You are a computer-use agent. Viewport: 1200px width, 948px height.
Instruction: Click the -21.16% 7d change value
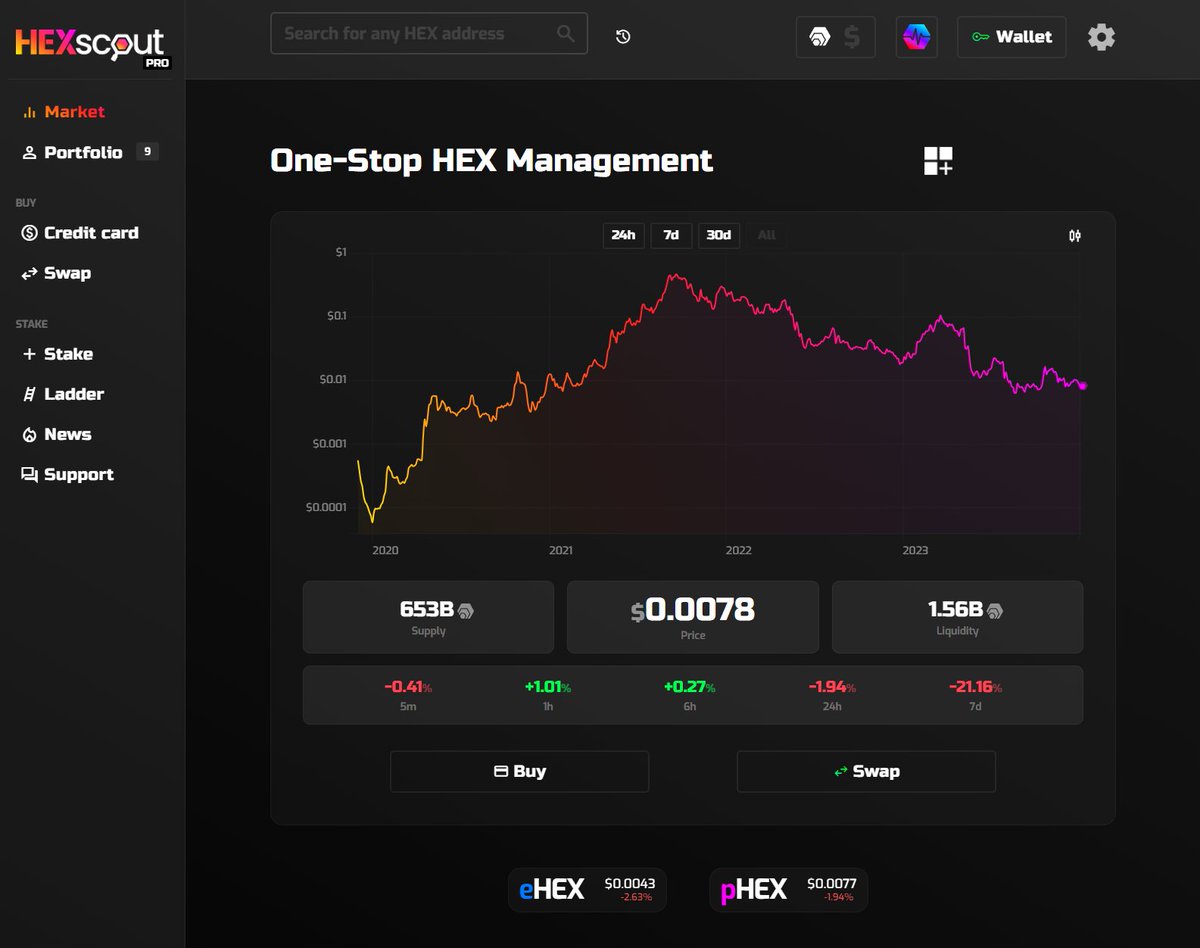pyautogui.click(x=975, y=687)
